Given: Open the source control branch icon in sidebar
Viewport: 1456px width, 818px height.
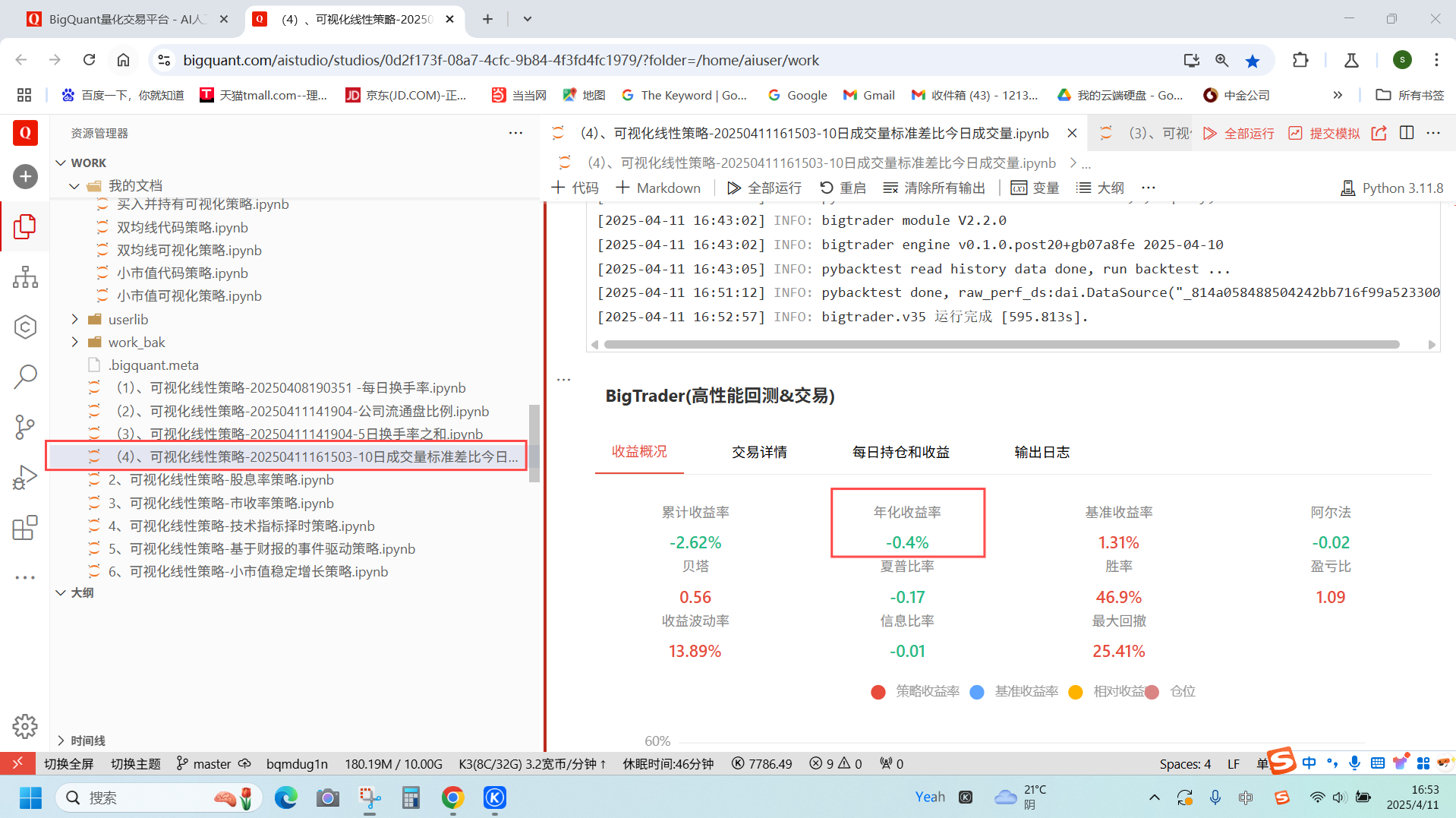Looking at the screenshot, I should [x=25, y=427].
